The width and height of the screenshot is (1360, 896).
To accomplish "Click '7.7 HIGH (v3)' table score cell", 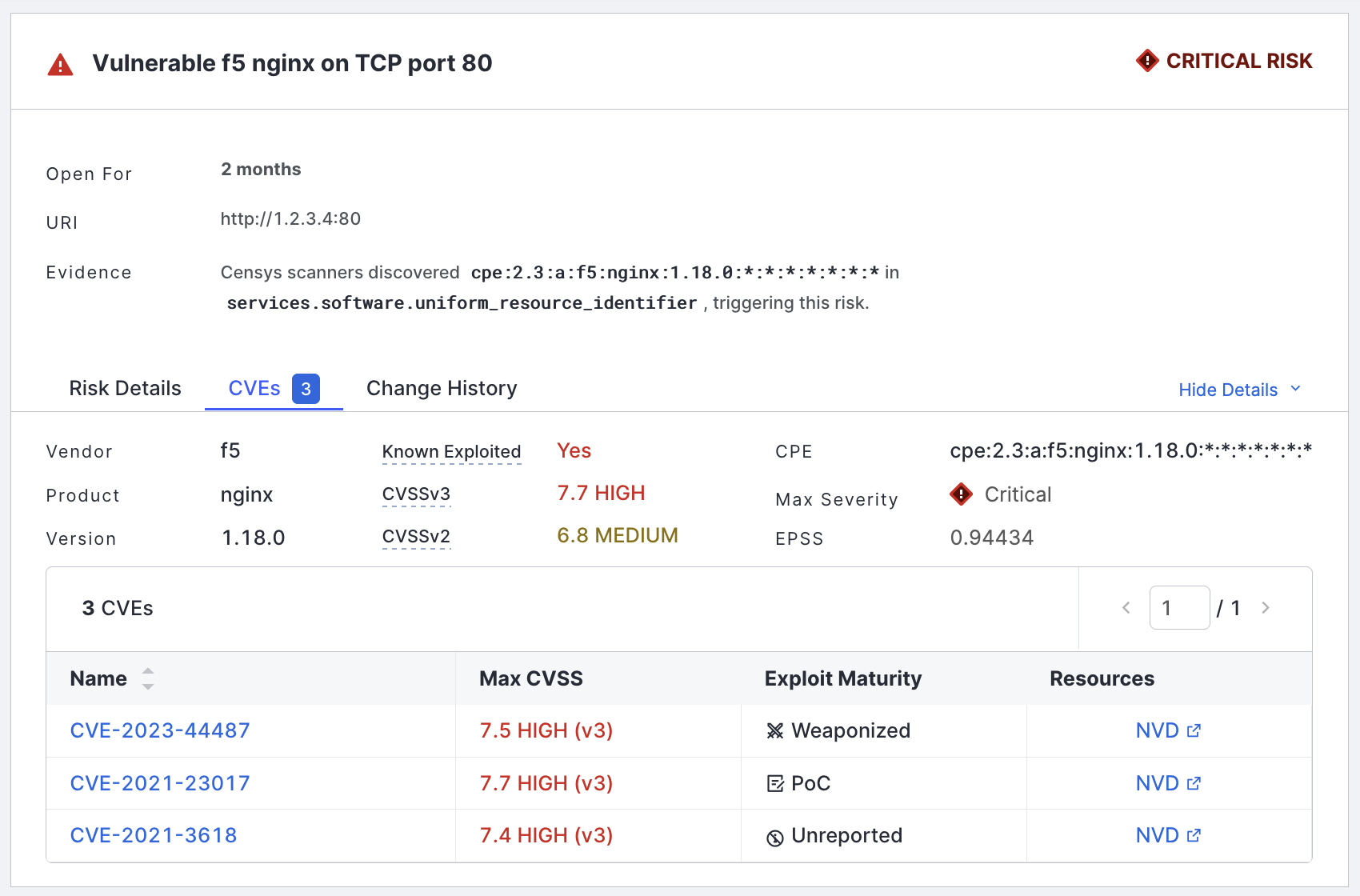I will 546,783.
